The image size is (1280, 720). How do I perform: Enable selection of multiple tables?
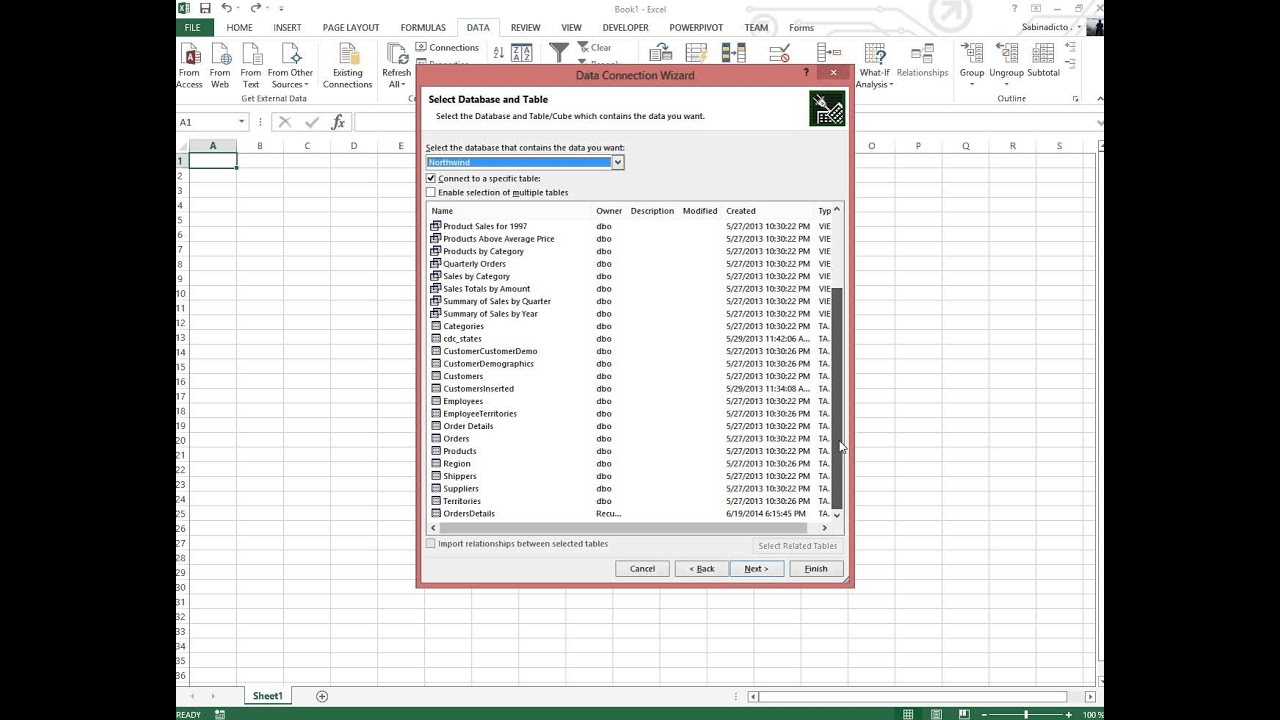click(431, 192)
